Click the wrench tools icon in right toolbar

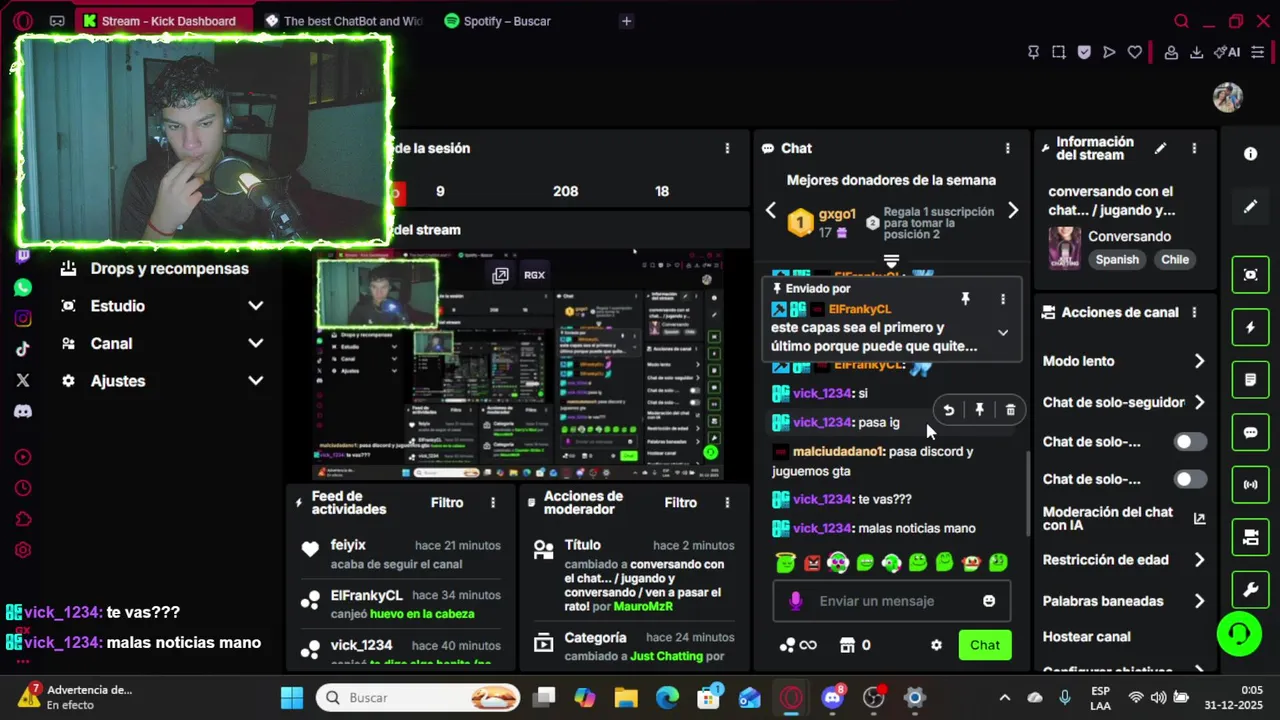pyautogui.click(x=1250, y=590)
